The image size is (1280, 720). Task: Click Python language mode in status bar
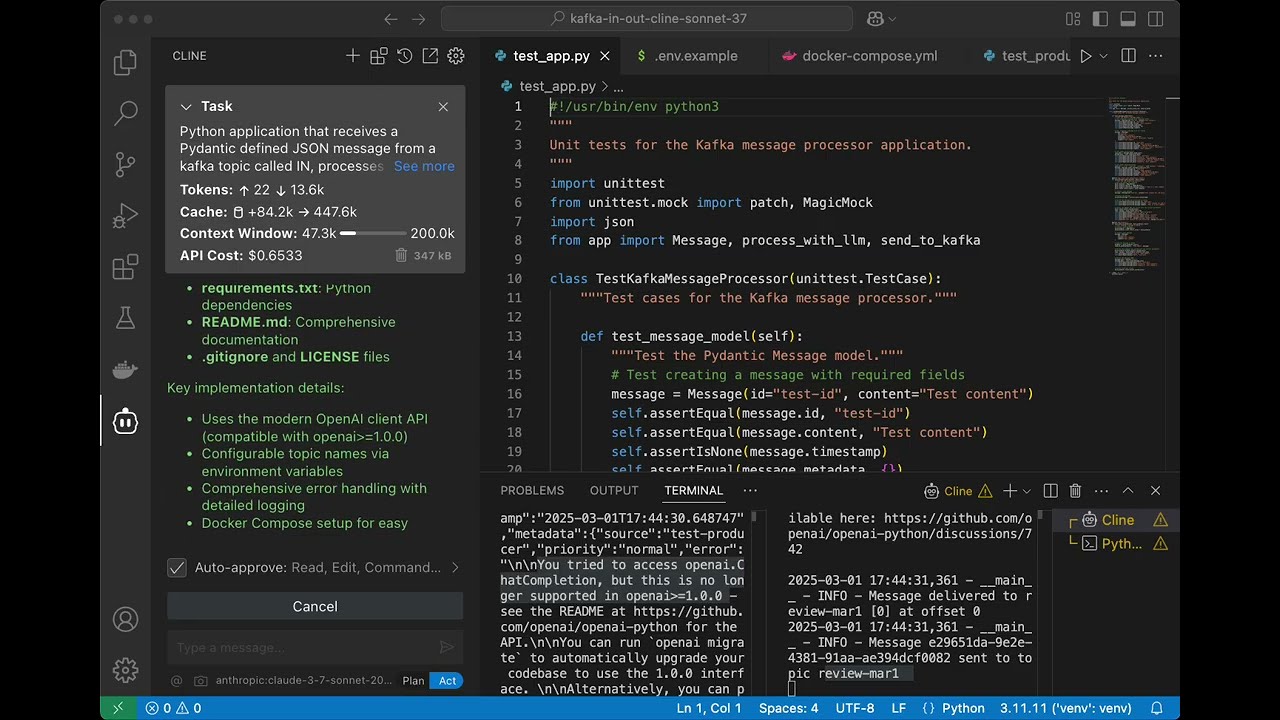pyautogui.click(x=964, y=708)
